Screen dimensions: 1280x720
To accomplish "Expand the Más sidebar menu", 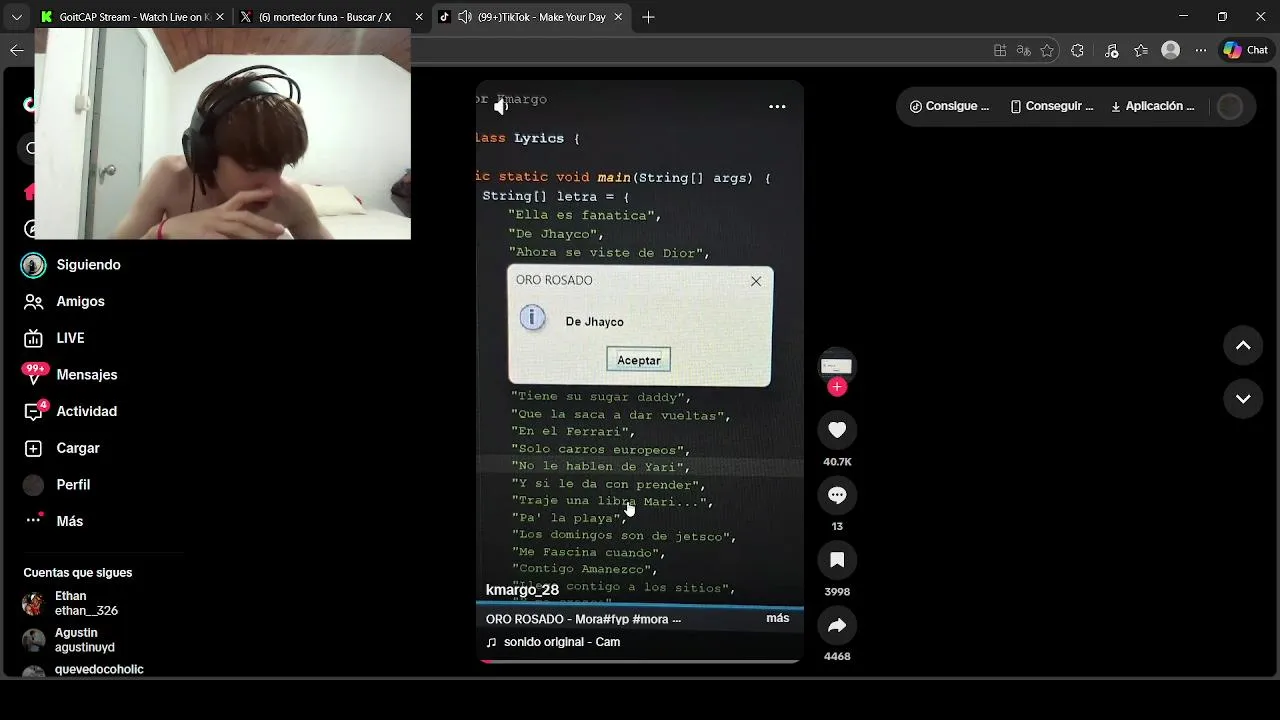I will point(69,521).
